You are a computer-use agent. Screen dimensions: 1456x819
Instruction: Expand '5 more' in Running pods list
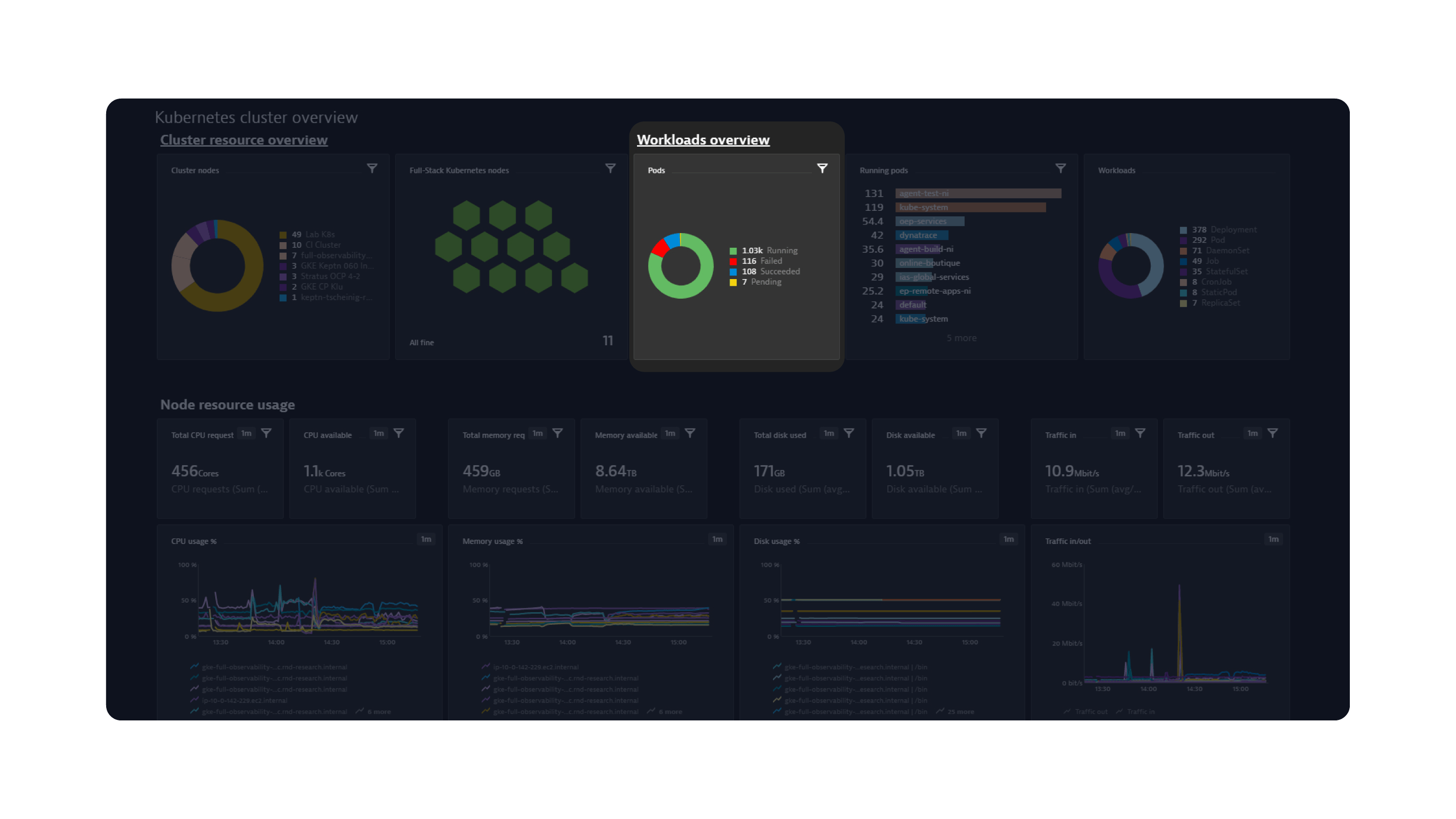962,338
